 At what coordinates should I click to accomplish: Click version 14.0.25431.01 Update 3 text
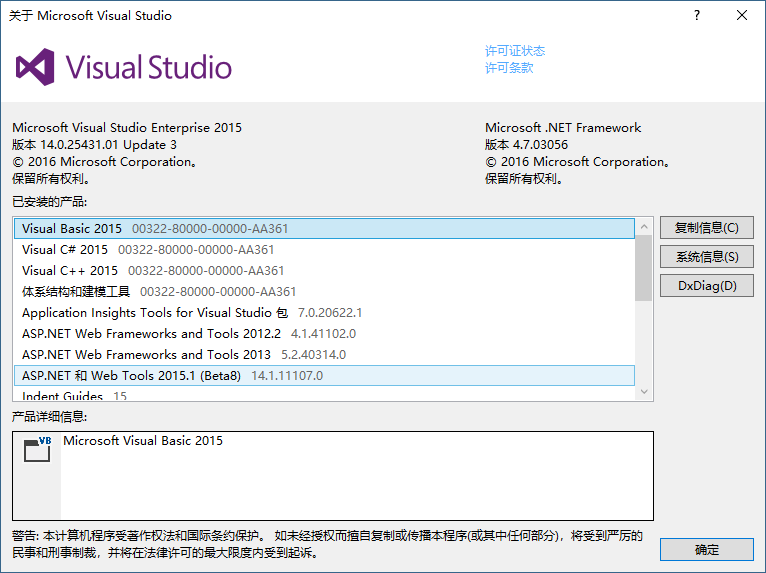94,145
